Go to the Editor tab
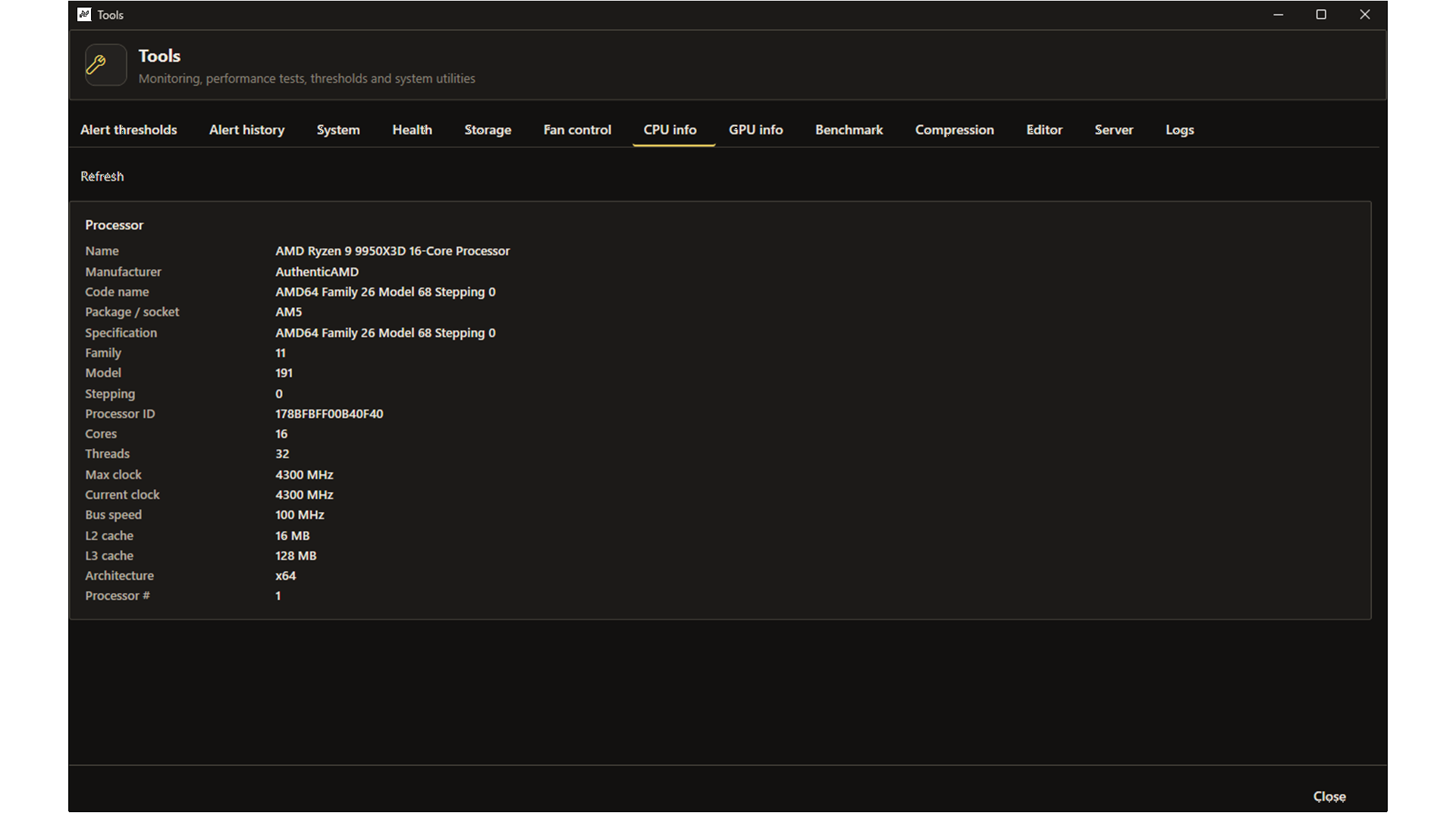The image size is (1456, 819). [1044, 130]
